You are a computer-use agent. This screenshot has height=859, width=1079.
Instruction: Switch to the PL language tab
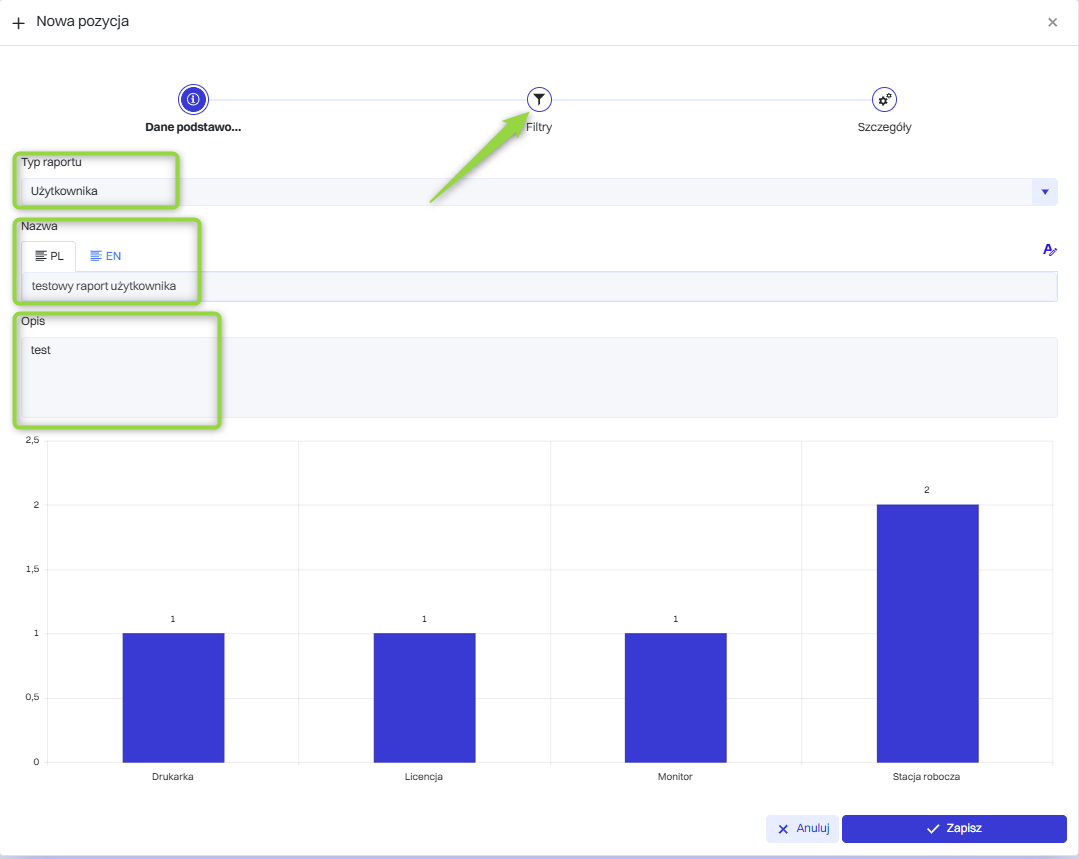click(49, 256)
